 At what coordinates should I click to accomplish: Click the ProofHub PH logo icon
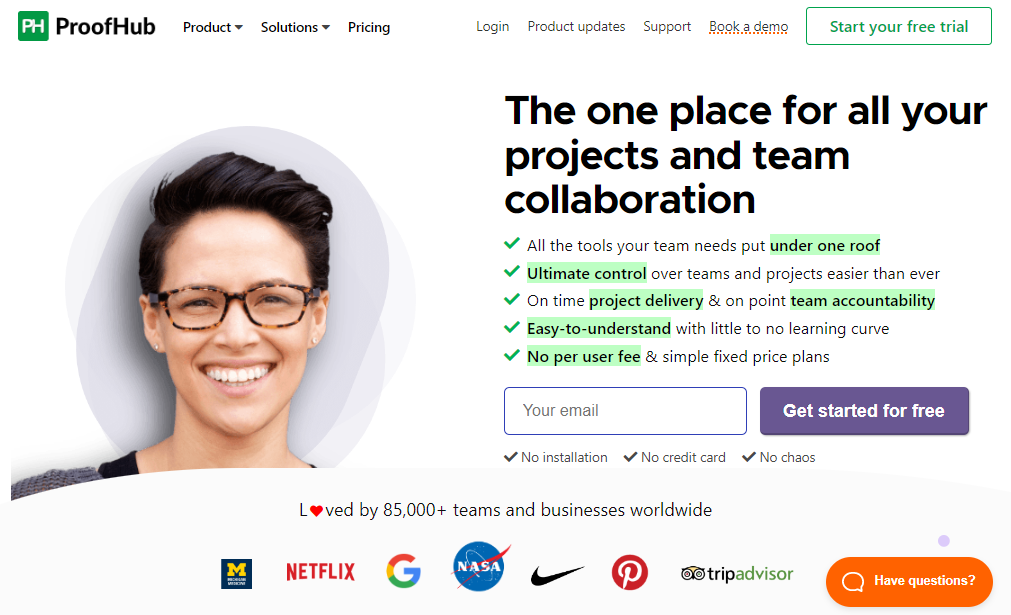pyautogui.click(x=33, y=26)
